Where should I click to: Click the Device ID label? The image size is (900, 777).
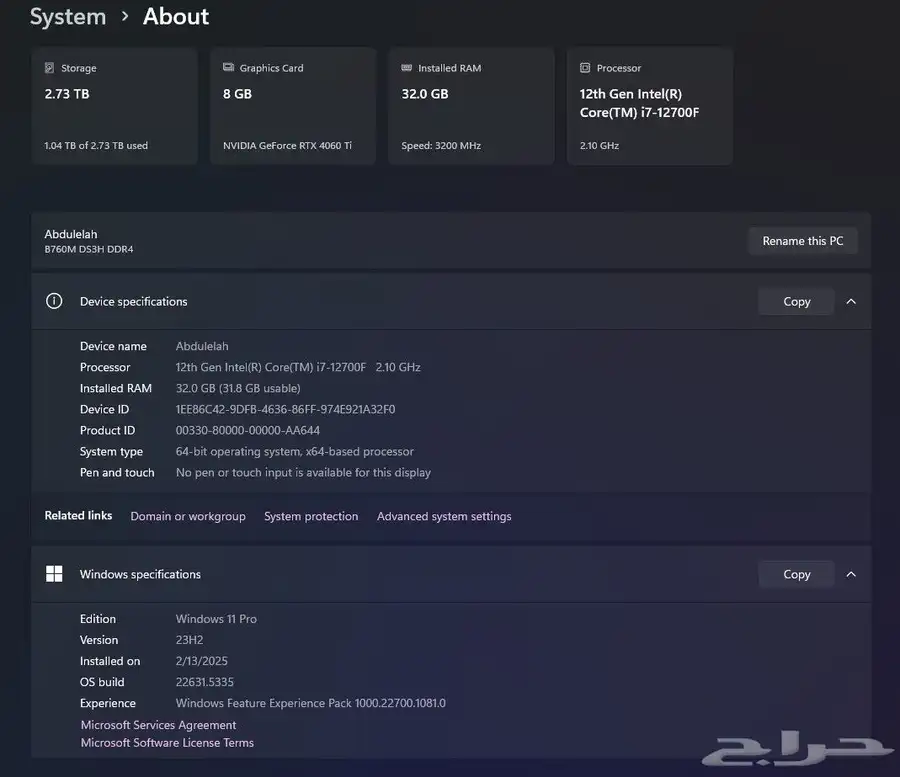point(104,409)
